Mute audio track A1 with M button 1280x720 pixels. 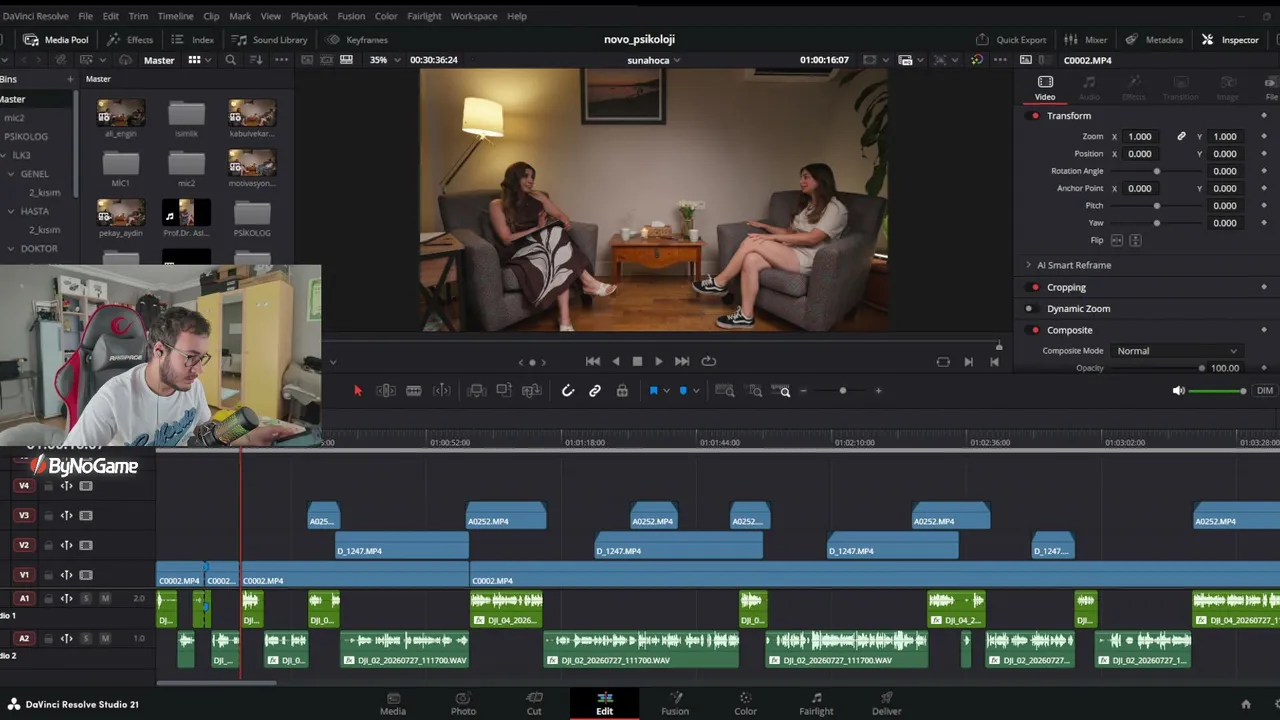[105, 598]
